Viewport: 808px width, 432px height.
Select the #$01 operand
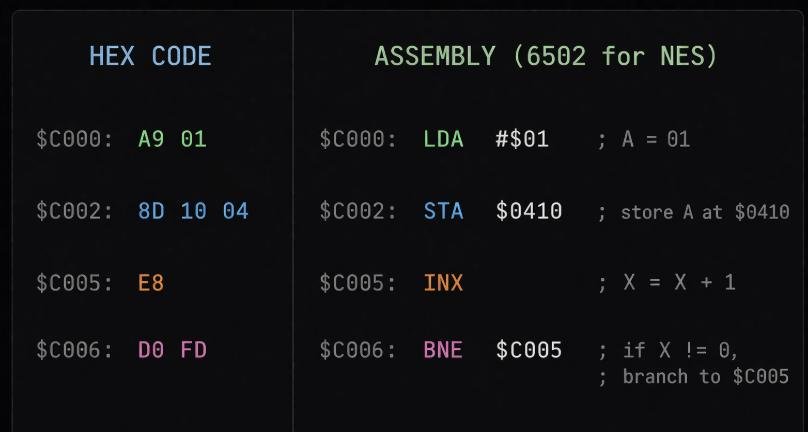click(522, 139)
